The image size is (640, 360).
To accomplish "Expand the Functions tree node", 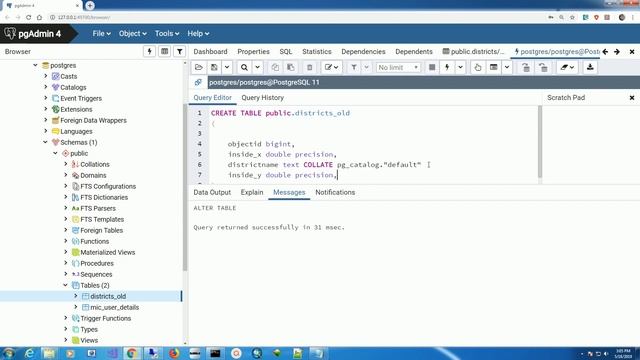I will coord(66,241).
